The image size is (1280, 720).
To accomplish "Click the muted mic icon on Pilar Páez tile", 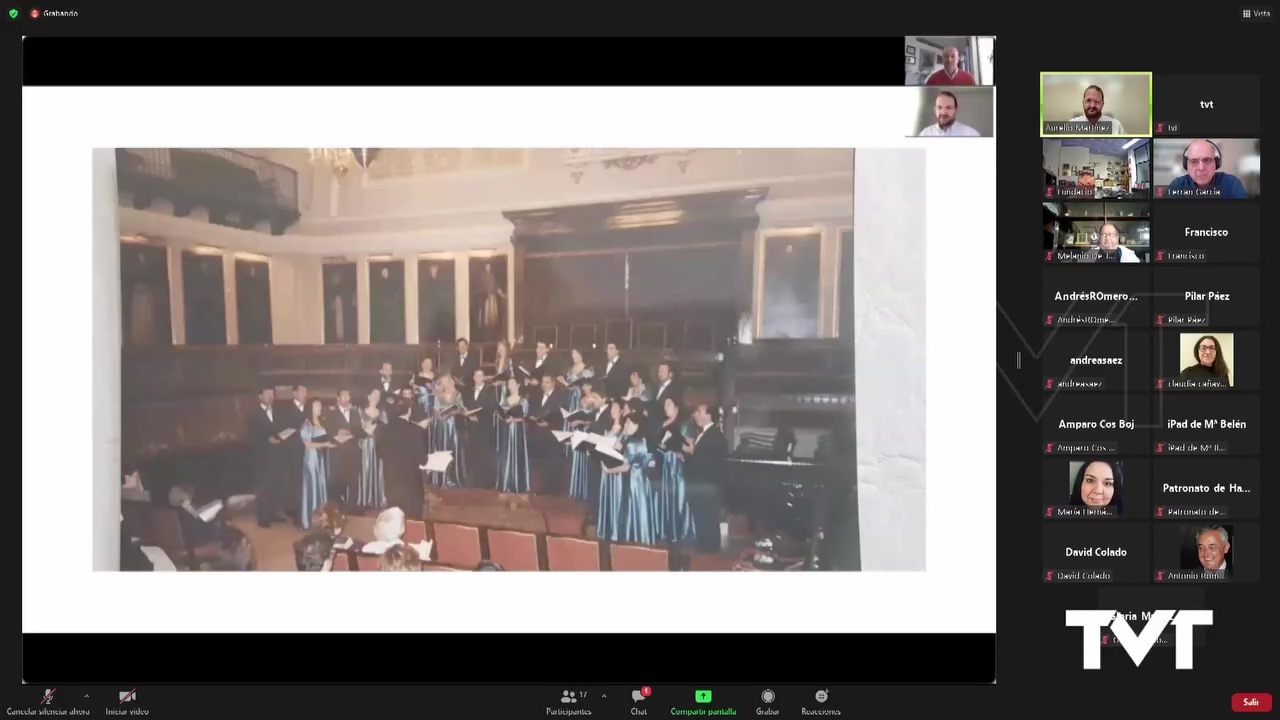I will [1161, 320].
